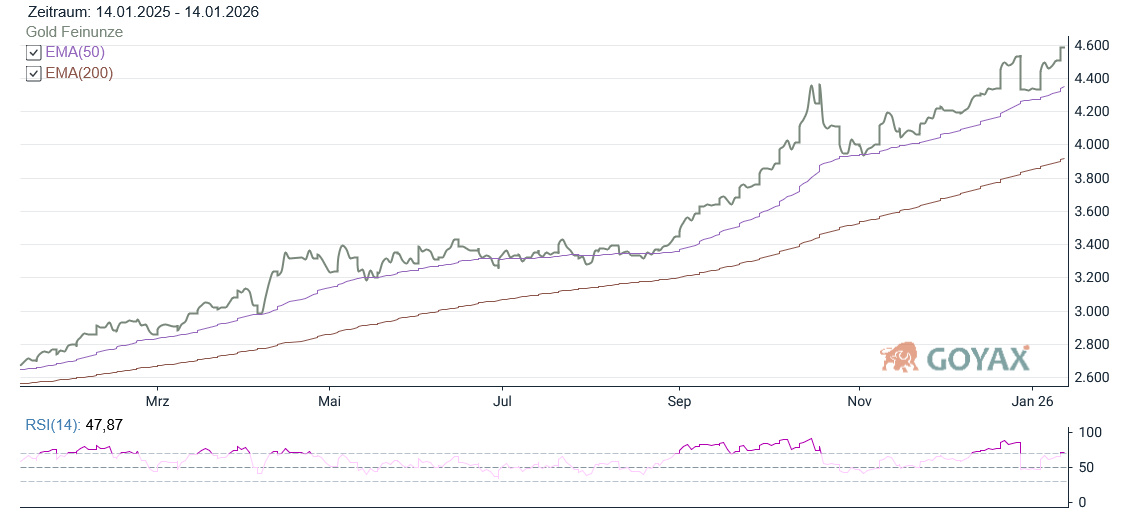Click the Nov label on time axis
This screenshot has height=513, width=1140.
858,401
